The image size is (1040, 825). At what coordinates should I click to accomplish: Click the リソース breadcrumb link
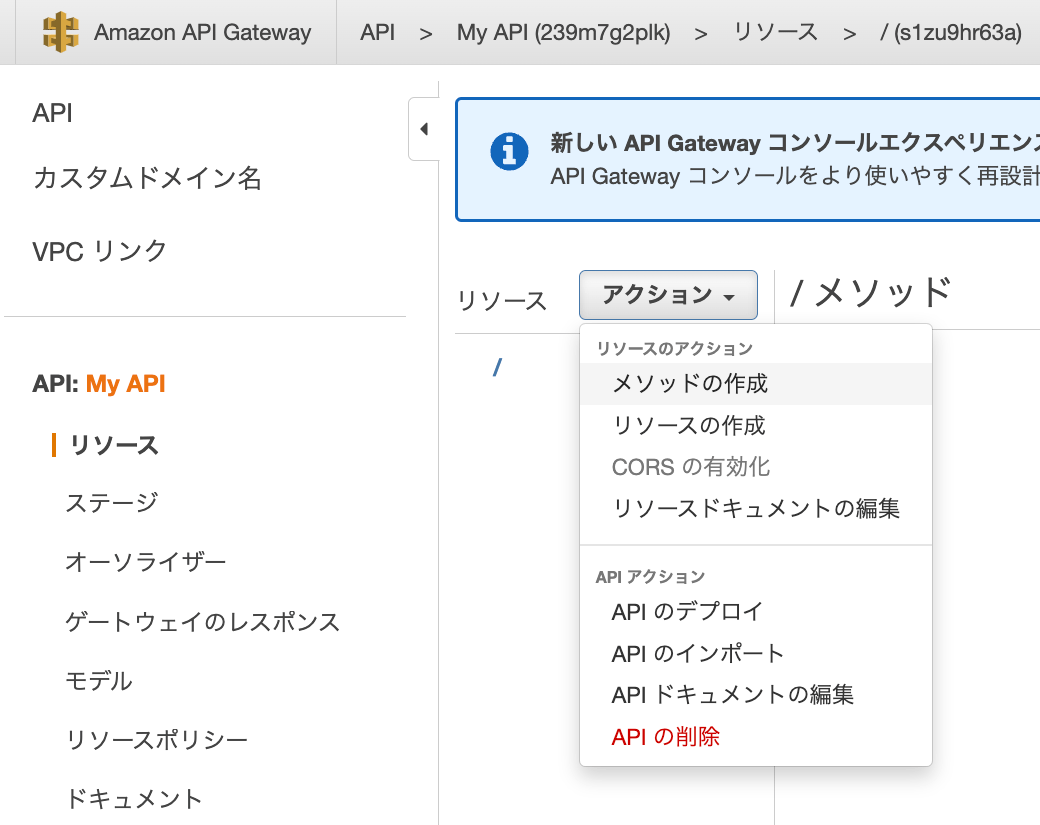[775, 32]
